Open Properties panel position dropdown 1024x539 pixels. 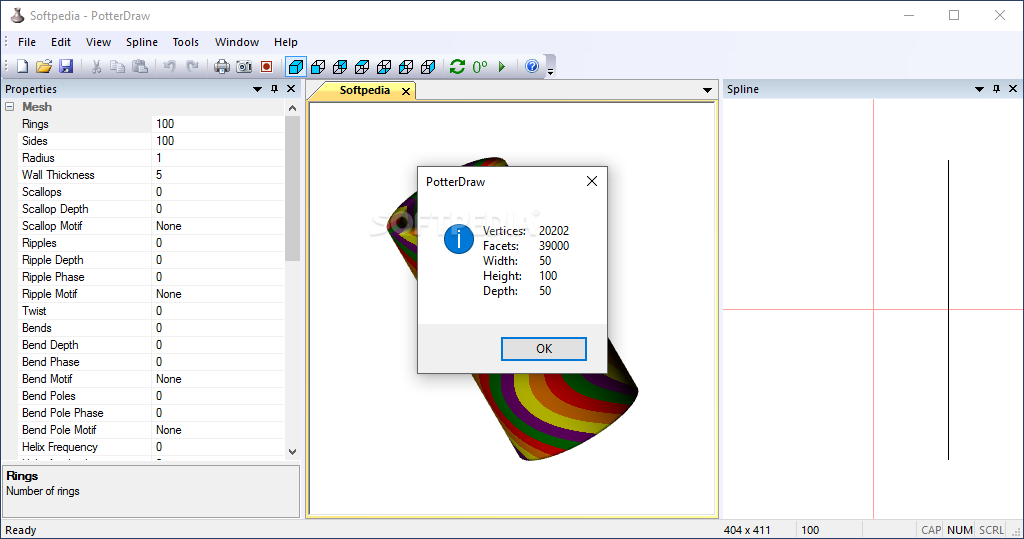[257, 89]
